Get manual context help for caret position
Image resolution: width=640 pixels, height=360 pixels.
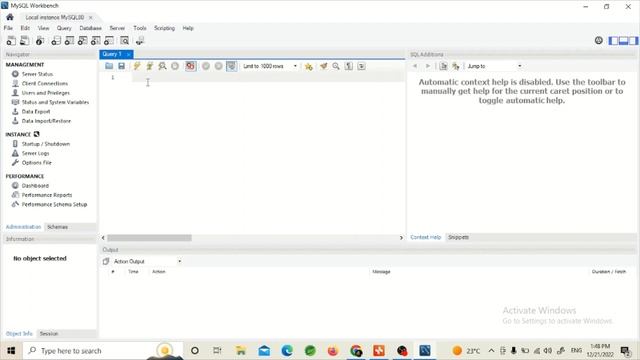pyautogui.click(x=443, y=66)
